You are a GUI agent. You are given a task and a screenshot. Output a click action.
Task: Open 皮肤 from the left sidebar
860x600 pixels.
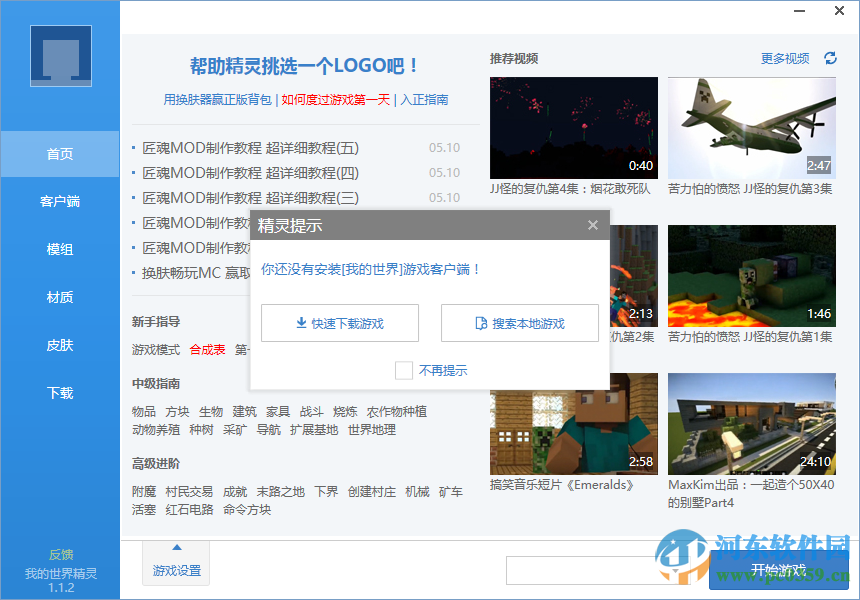[59, 345]
